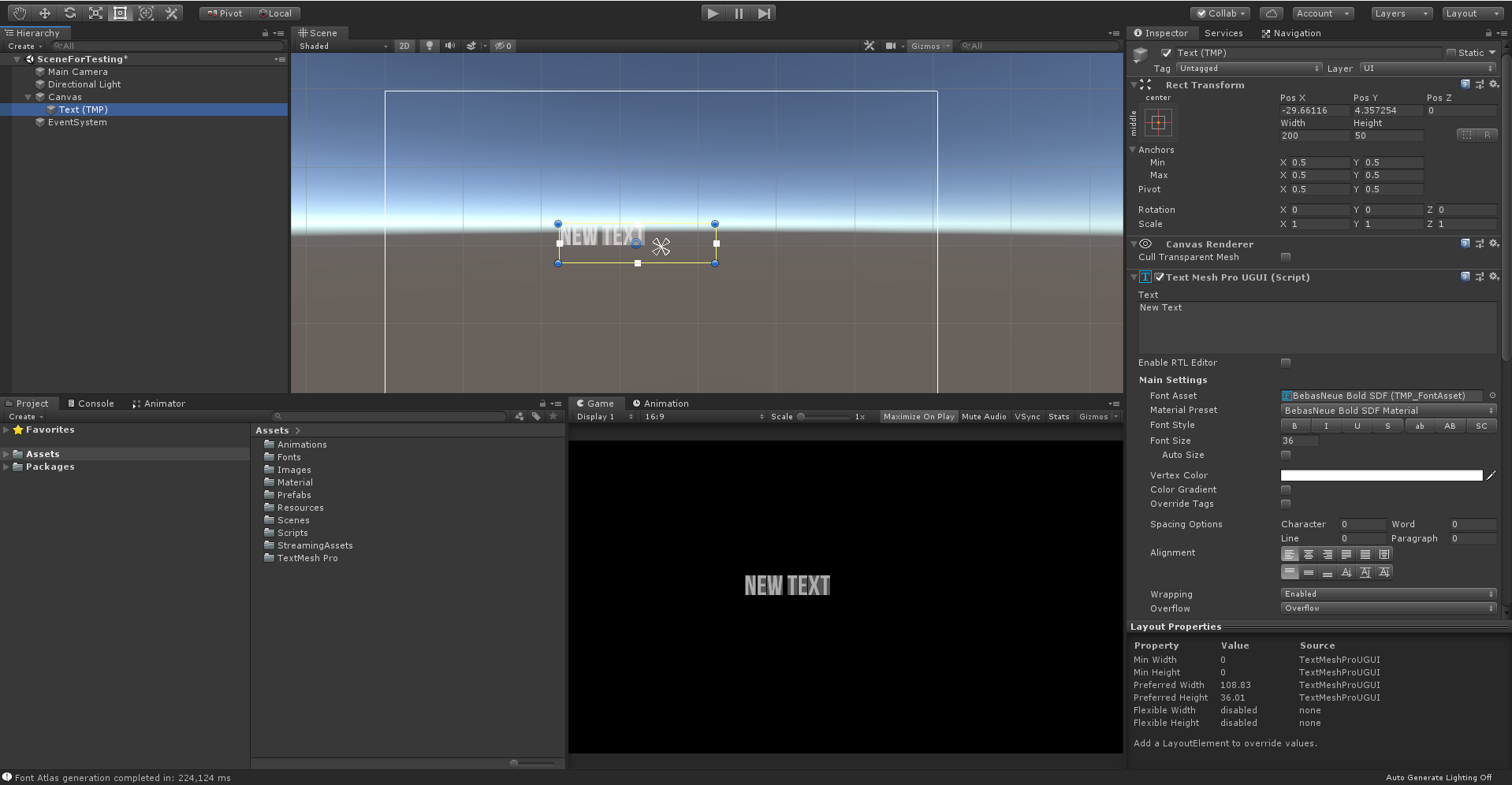Select the combined Transform tool
Viewport: 1512px width, 785px height.
point(146,13)
